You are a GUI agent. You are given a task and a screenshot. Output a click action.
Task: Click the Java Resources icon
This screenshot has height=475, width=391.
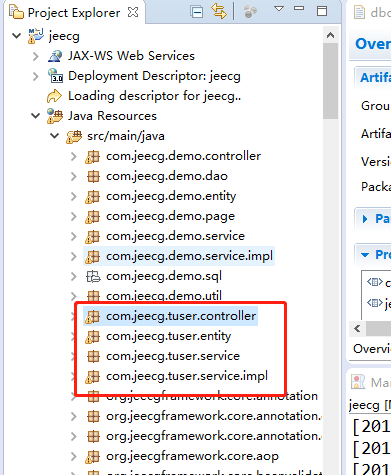[x=55, y=116]
